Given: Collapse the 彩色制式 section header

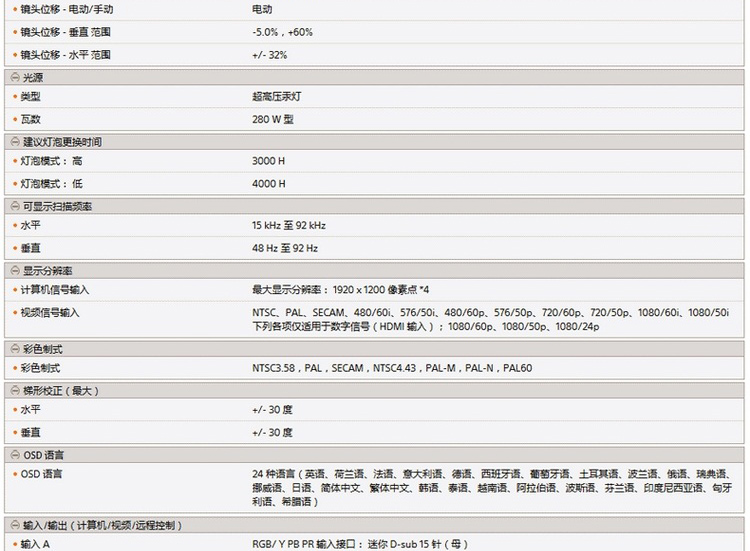Looking at the screenshot, I should pyautogui.click(x=14, y=349).
